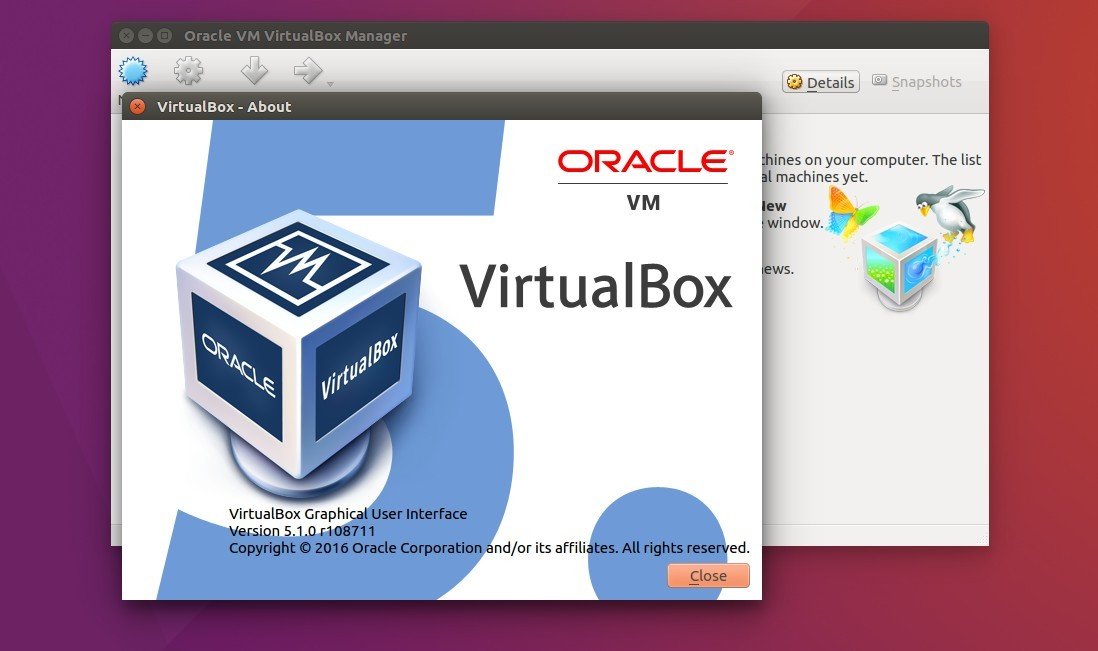Close the About dialog with Close button
The image size is (1098, 651).
point(708,575)
